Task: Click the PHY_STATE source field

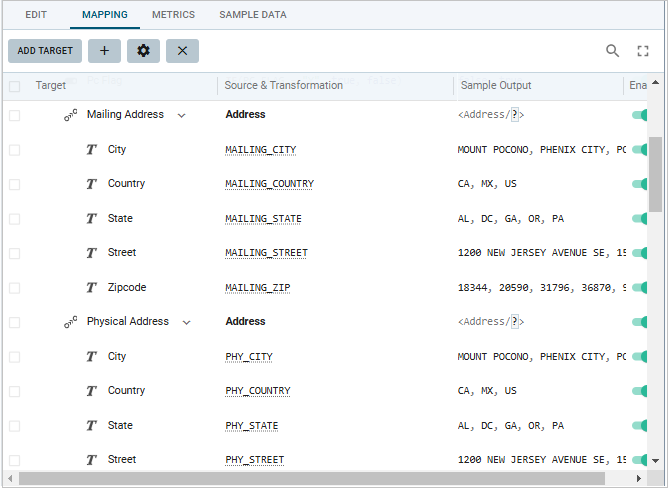Action: click(x=252, y=426)
